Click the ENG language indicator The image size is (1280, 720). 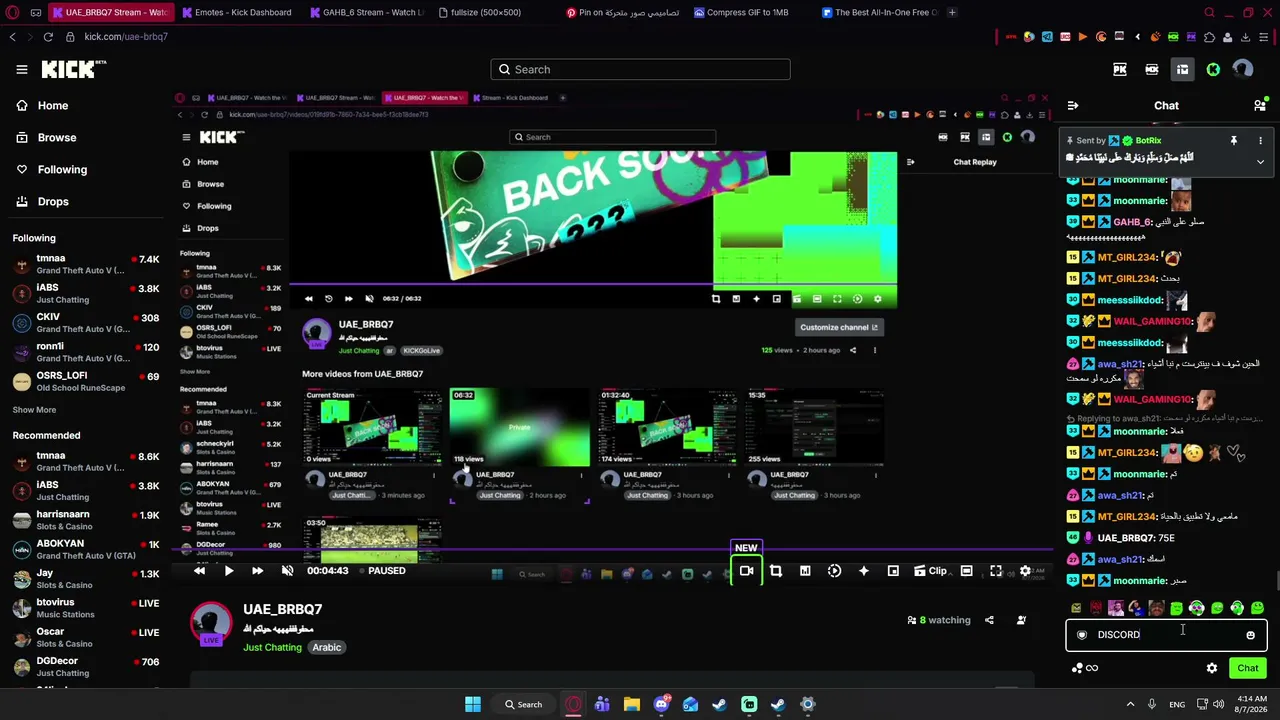pyautogui.click(x=1178, y=705)
